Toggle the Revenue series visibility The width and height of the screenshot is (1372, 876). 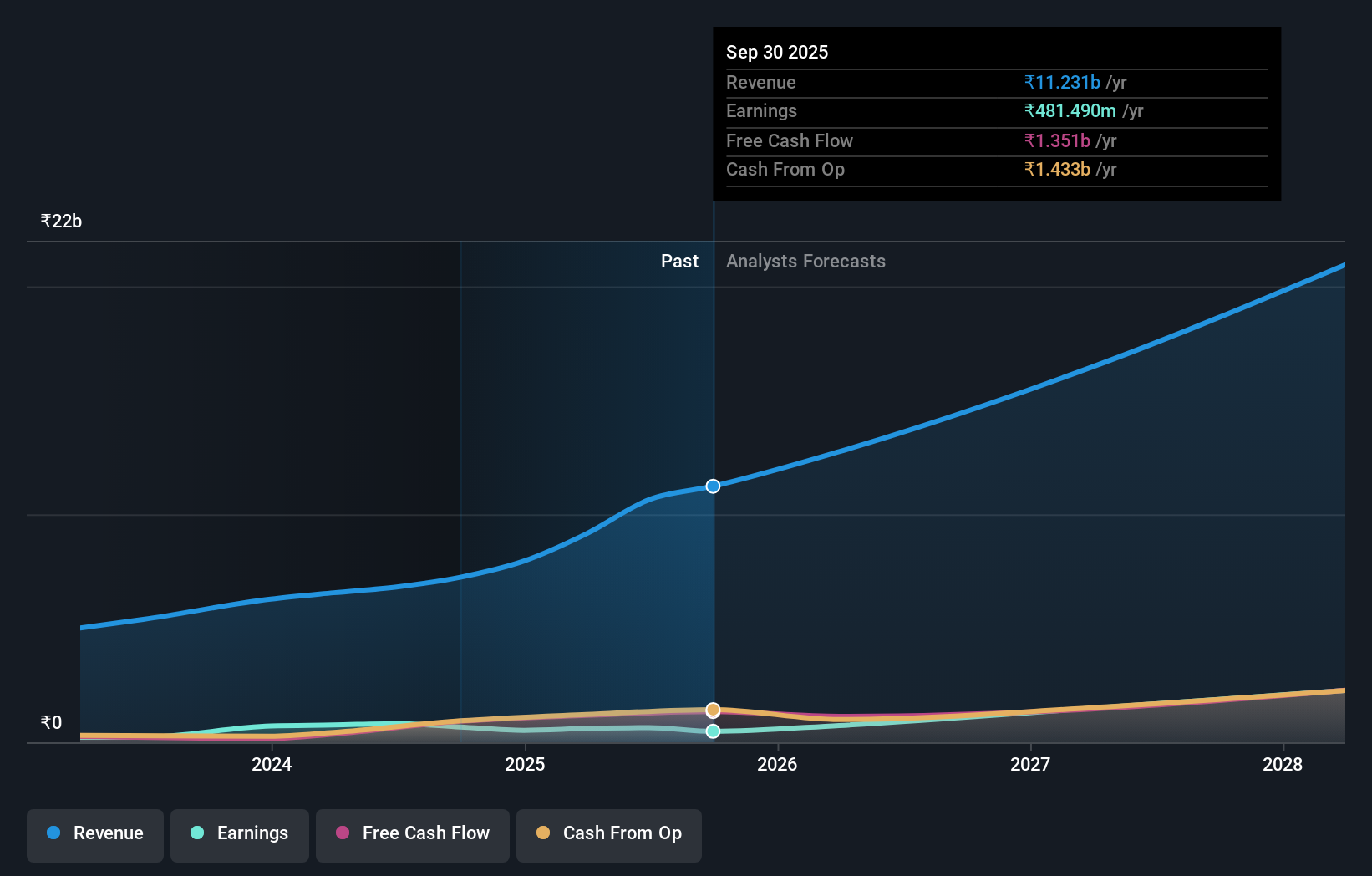click(94, 833)
